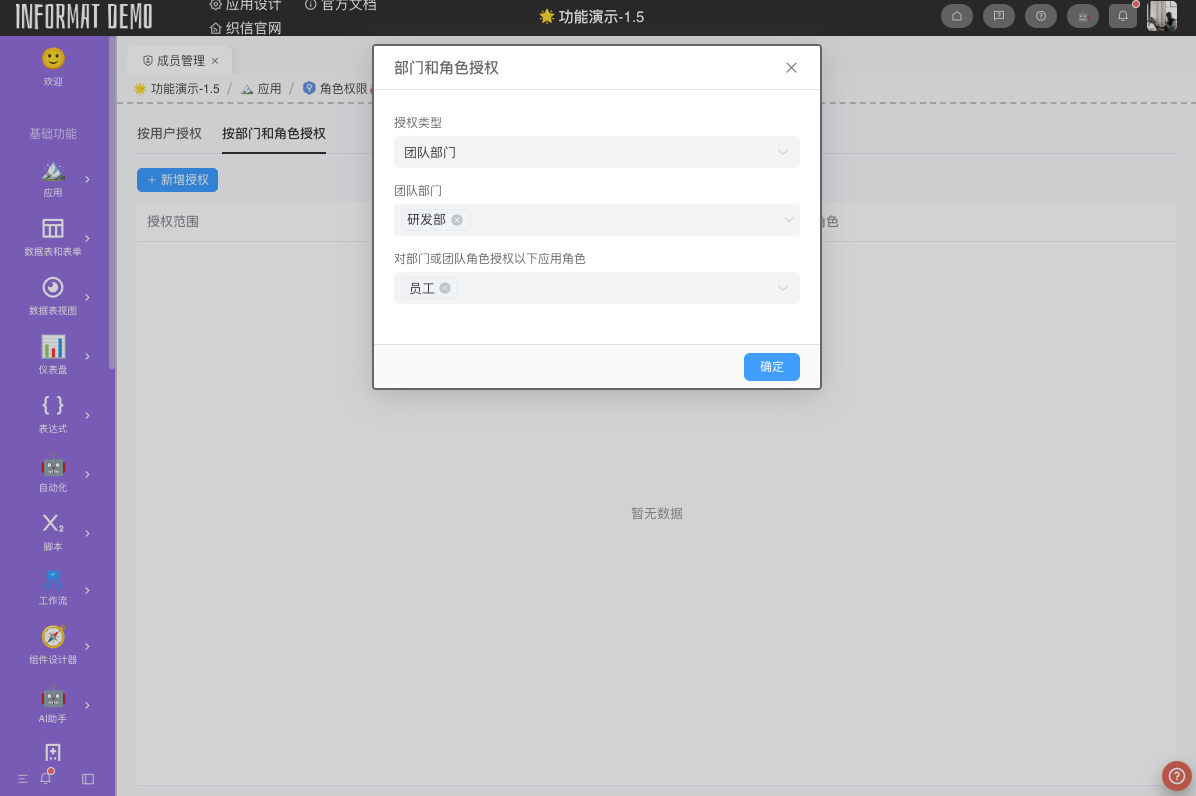The width and height of the screenshot is (1196, 796).
Task: Expand the 团队部门 selection dropdown
Action: pyautogui.click(x=788, y=220)
